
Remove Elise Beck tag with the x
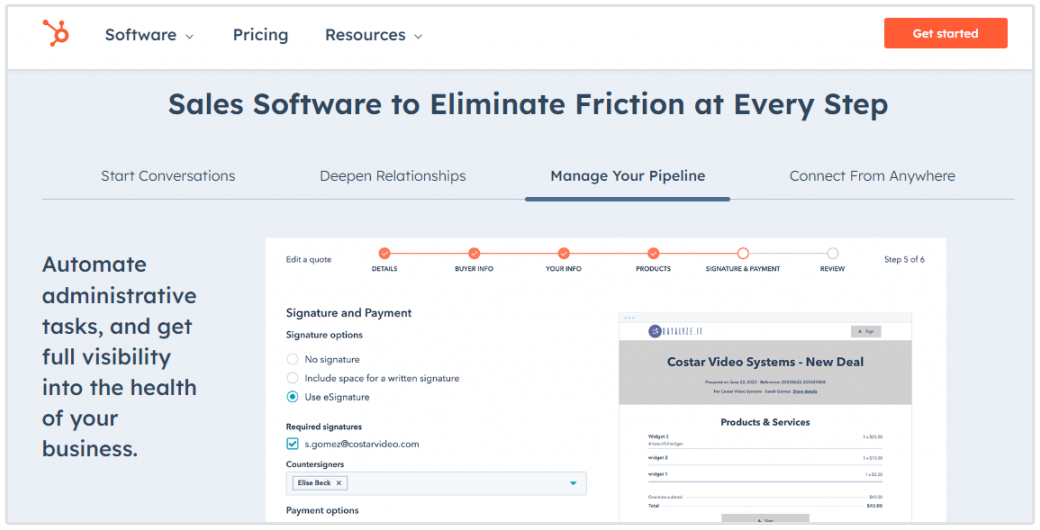click(x=339, y=483)
